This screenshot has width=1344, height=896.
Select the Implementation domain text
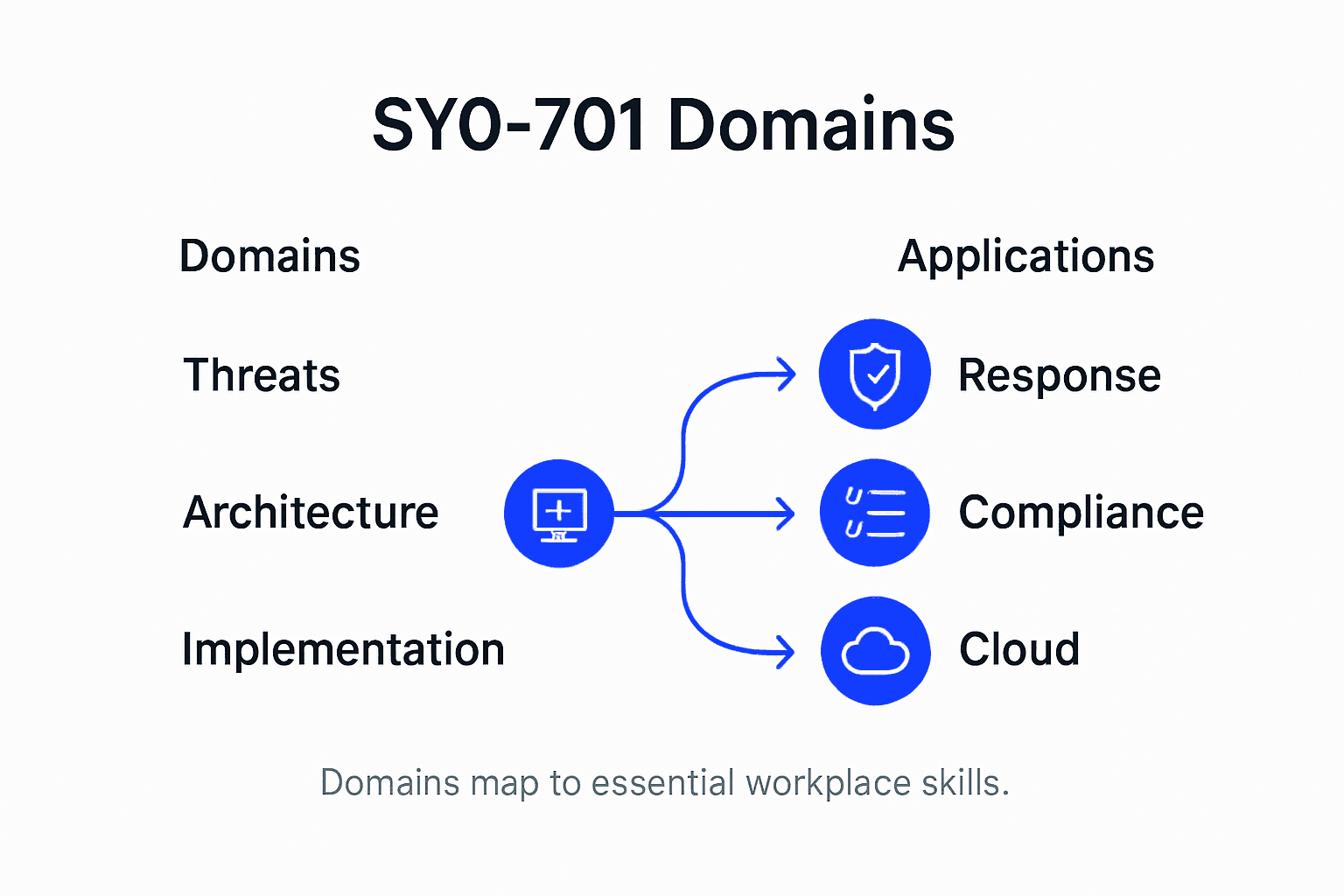point(343,649)
